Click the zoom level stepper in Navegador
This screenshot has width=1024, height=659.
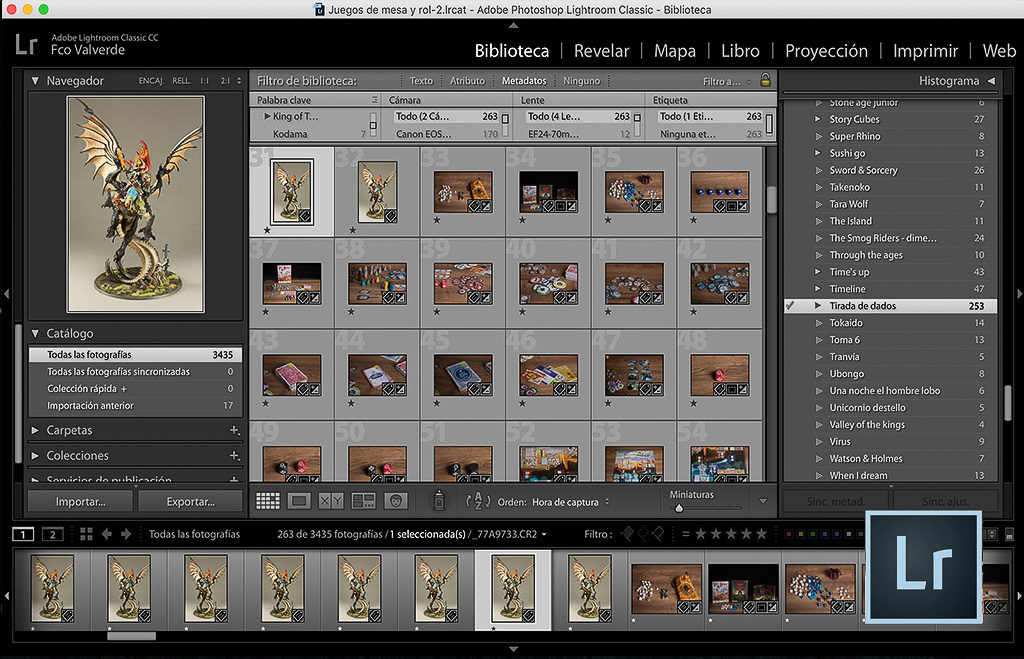pos(239,81)
